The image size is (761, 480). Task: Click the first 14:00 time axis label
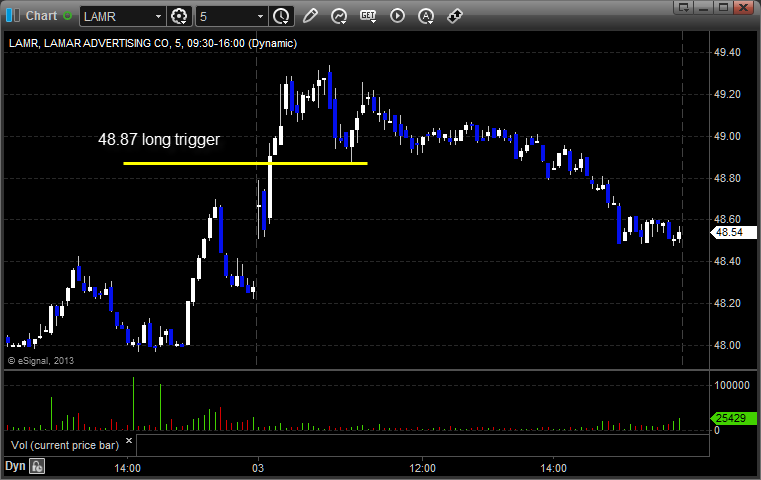click(x=128, y=468)
